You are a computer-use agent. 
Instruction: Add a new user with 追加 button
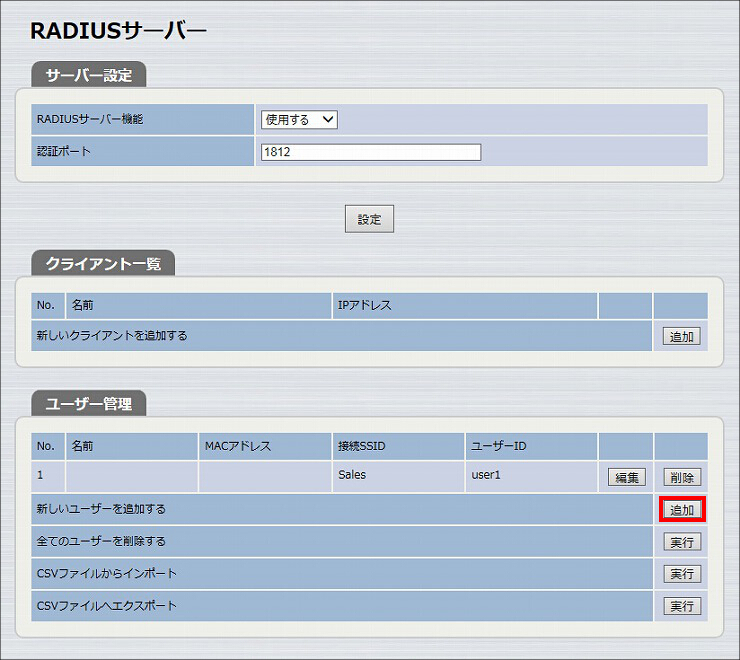[x=682, y=510]
